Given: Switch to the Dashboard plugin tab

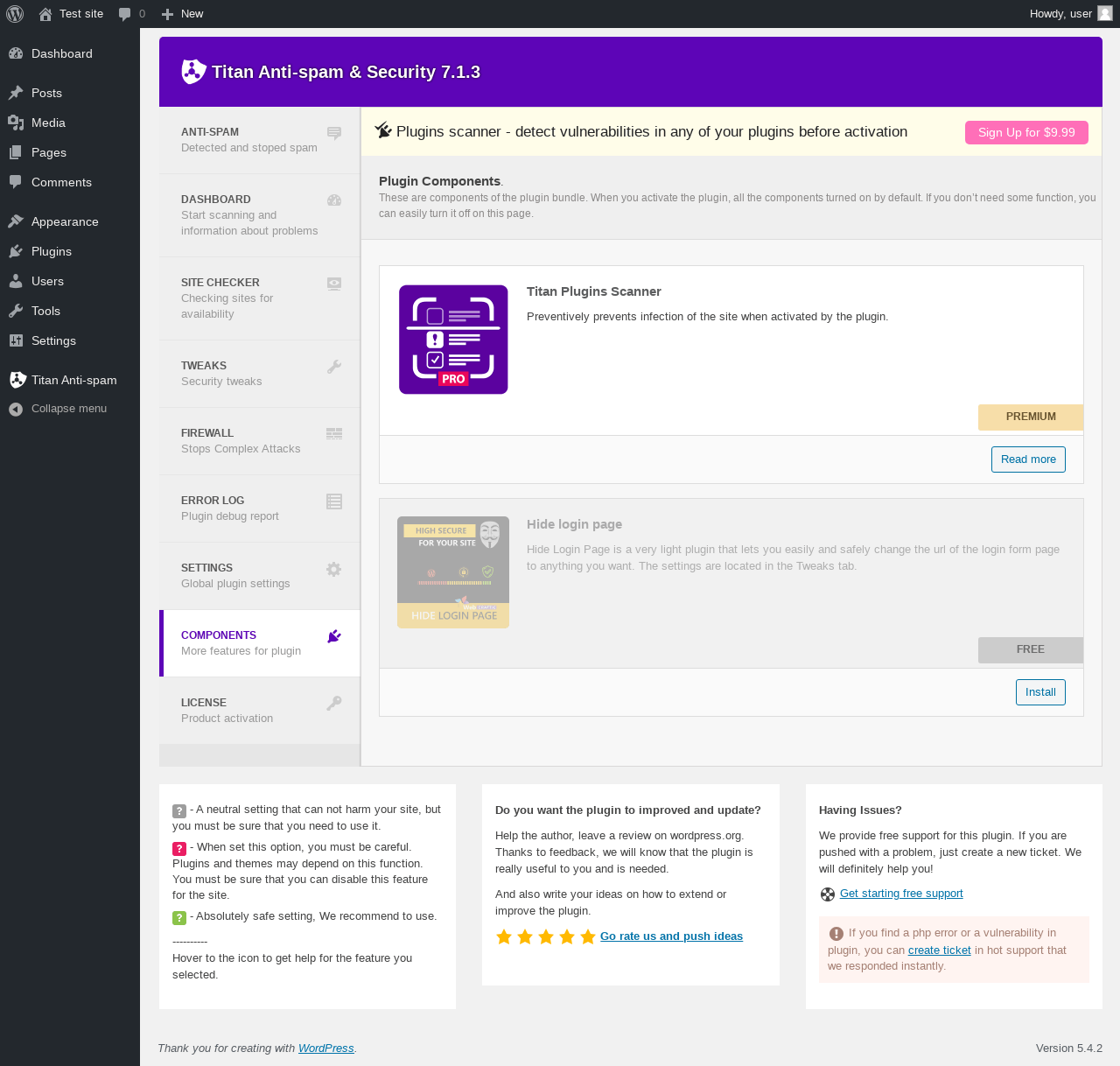Looking at the screenshot, I should [x=260, y=215].
